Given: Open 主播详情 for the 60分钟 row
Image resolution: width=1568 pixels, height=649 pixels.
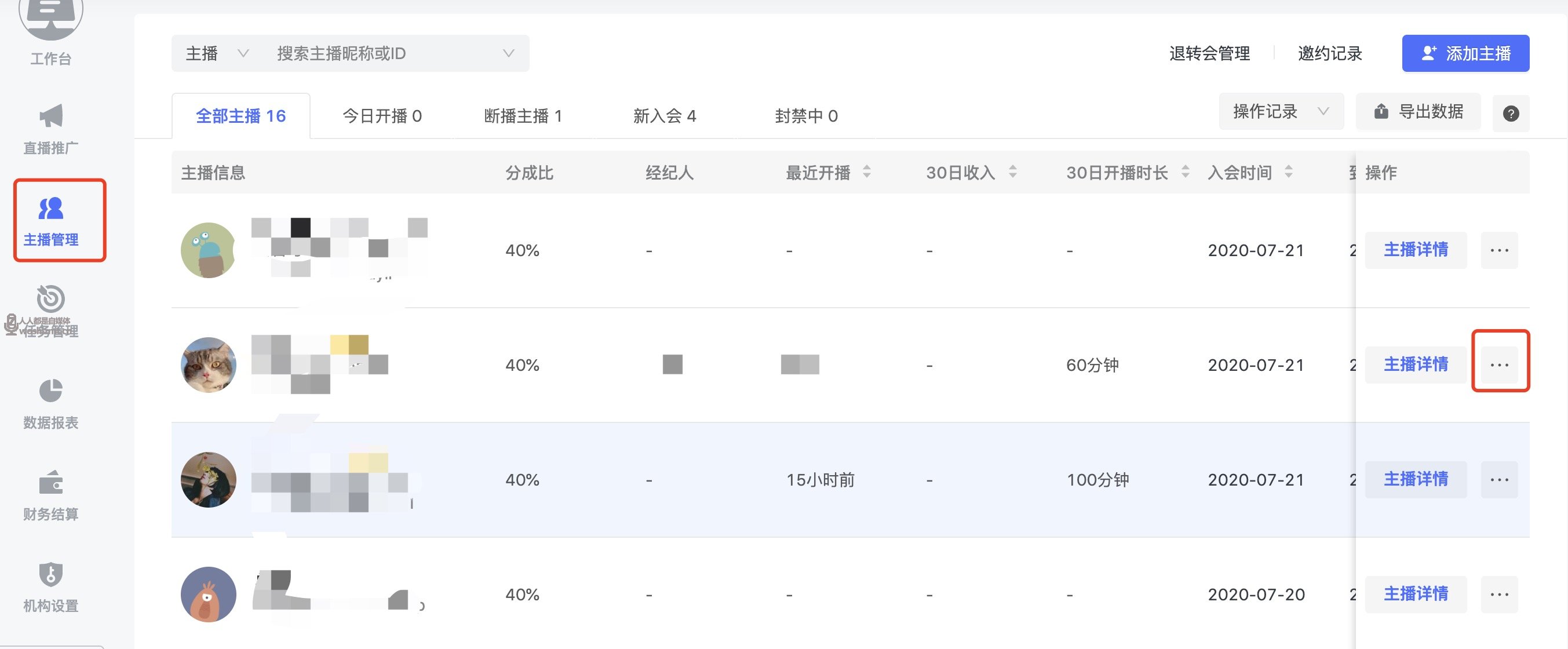Looking at the screenshot, I should click(1416, 364).
